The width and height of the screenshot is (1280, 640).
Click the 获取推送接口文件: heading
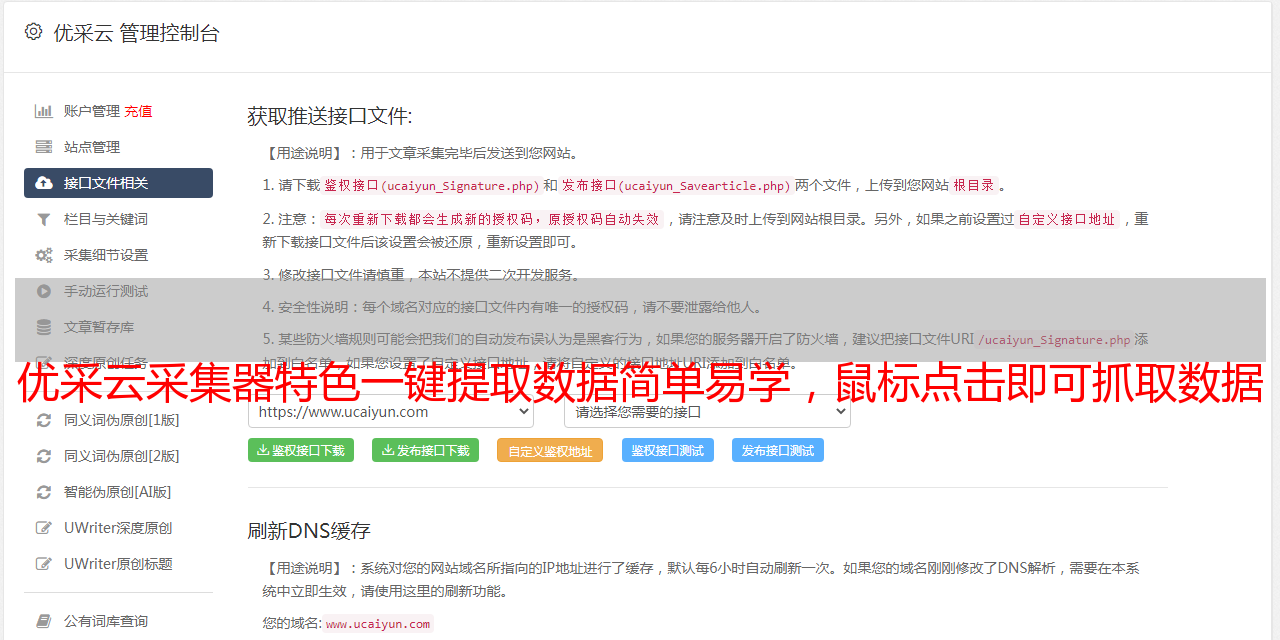pos(330,116)
